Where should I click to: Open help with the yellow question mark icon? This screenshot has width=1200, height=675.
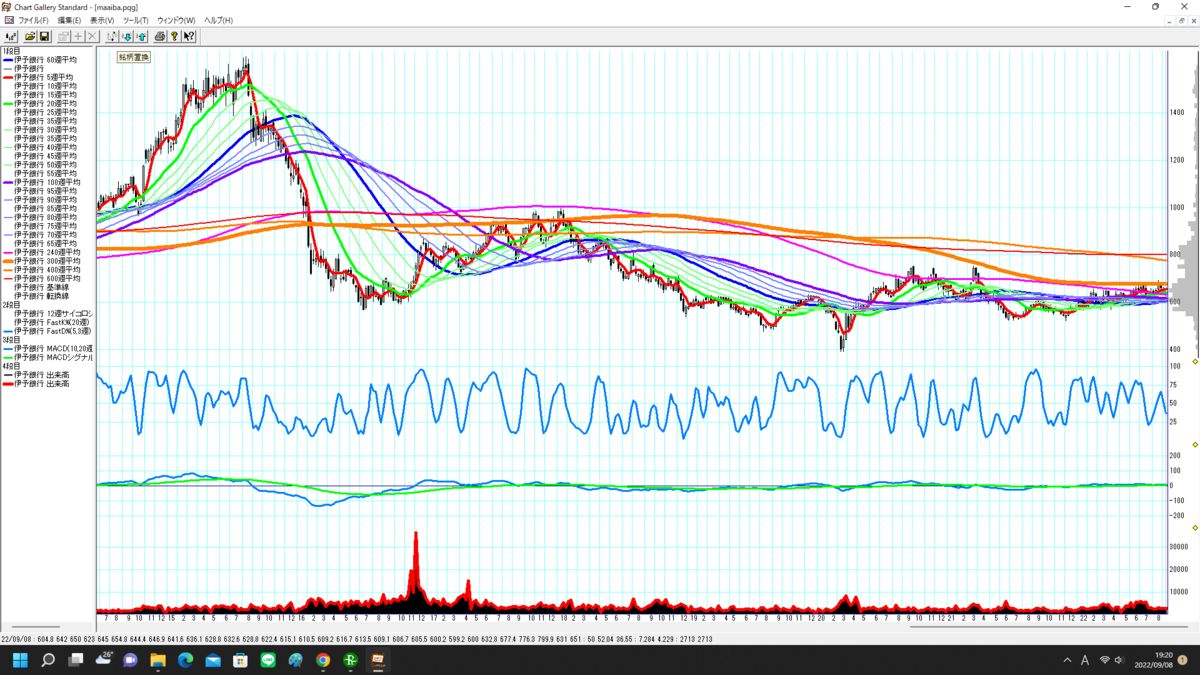pos(174,37)
